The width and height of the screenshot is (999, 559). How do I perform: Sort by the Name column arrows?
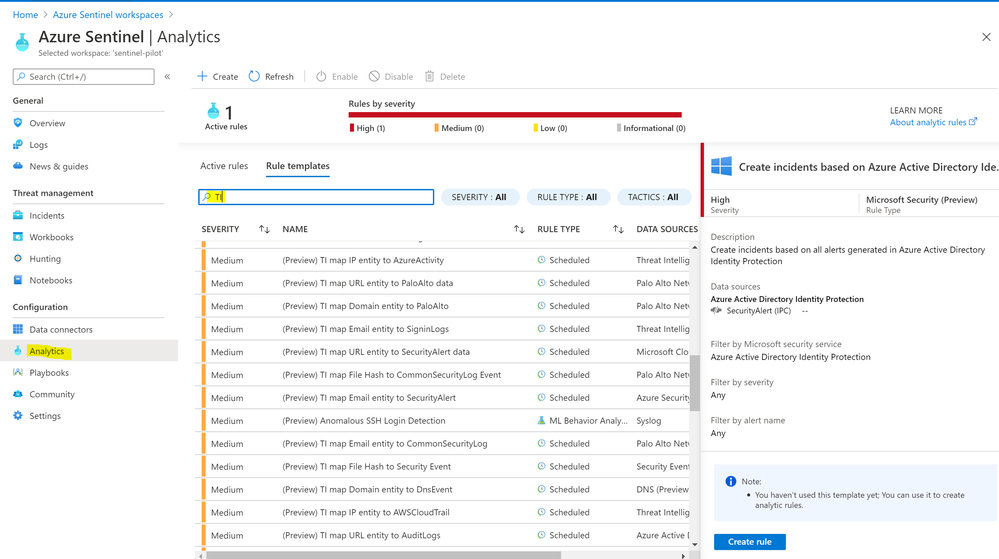(x=519, y=229)
